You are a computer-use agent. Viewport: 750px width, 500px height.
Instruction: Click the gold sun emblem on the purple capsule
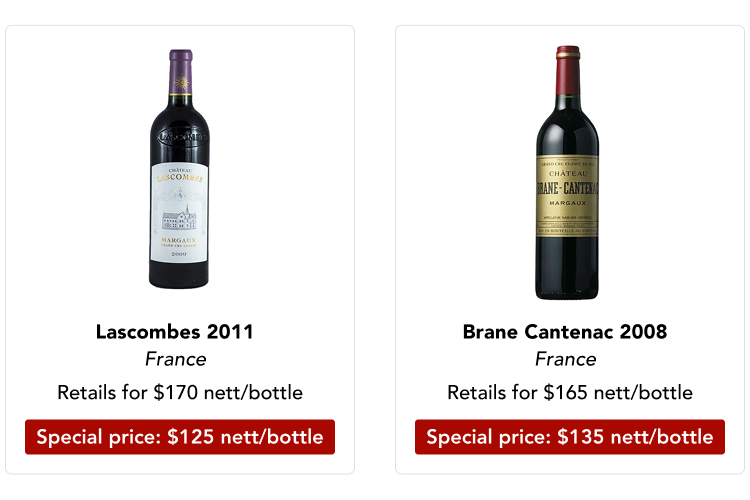click(x=180, y=82)
